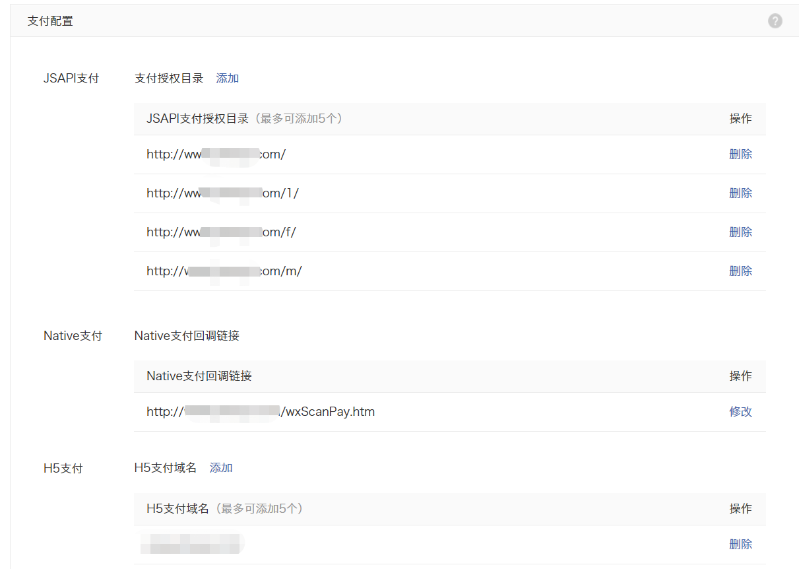Delete the directory ending in com/
799x569 pixels.
point(740,154)
